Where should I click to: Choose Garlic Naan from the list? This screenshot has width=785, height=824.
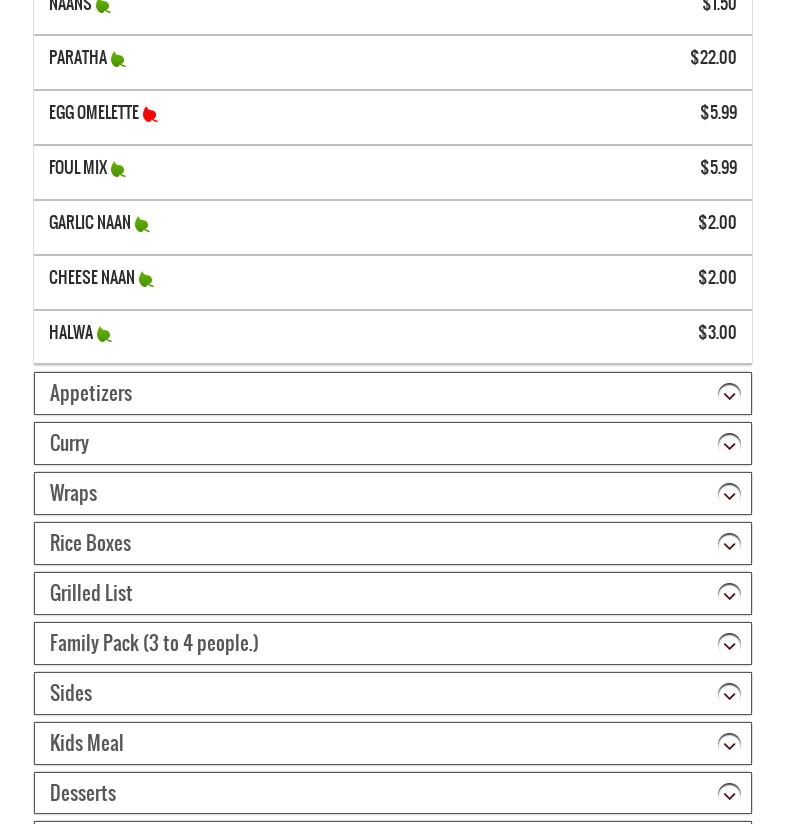[x=90, y=223]
